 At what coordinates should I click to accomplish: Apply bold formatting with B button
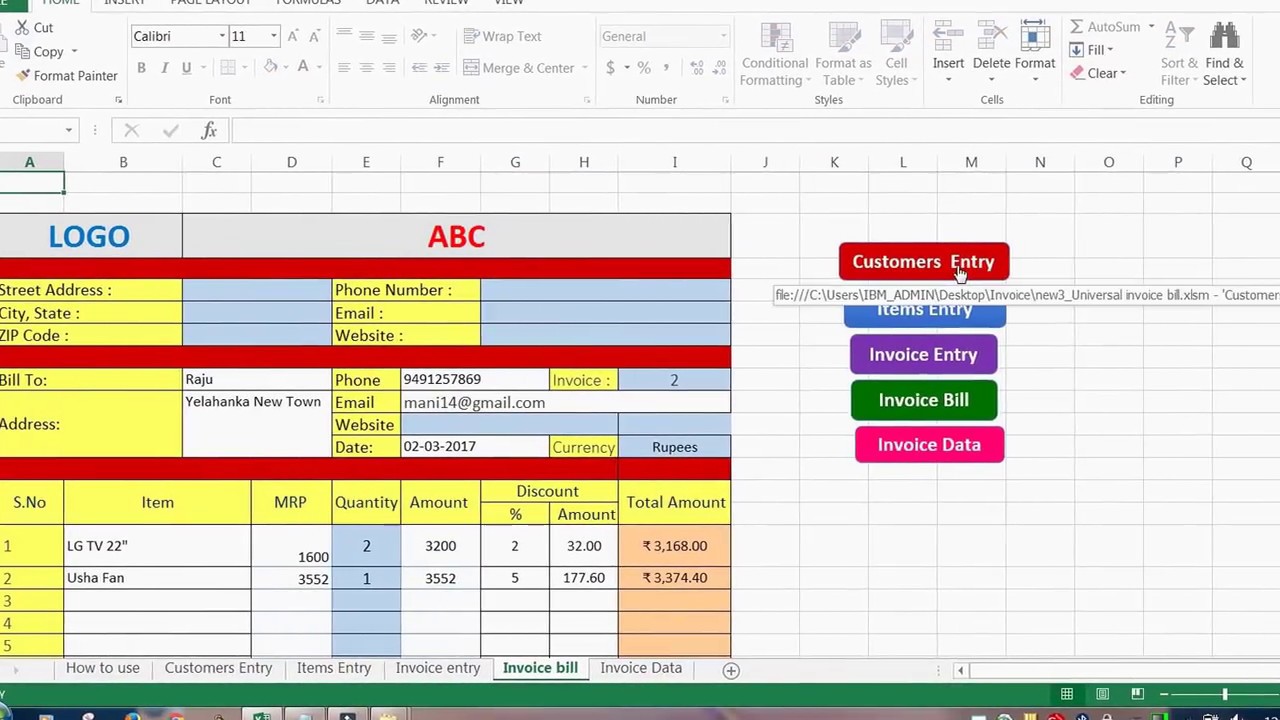pyautogui.click(x=141, y=68)
